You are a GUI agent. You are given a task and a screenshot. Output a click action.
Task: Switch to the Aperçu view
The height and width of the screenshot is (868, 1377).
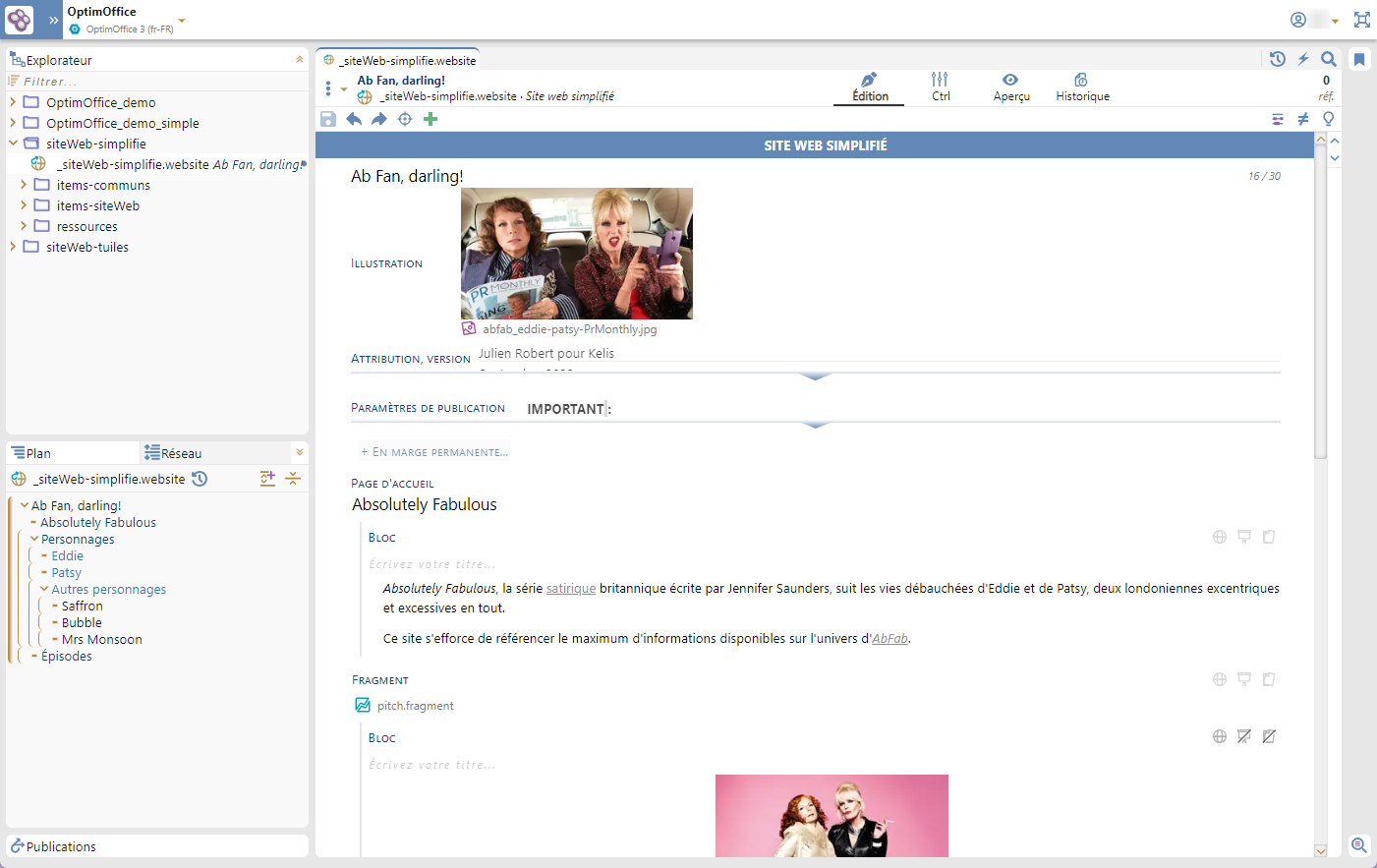(1010, 87)
